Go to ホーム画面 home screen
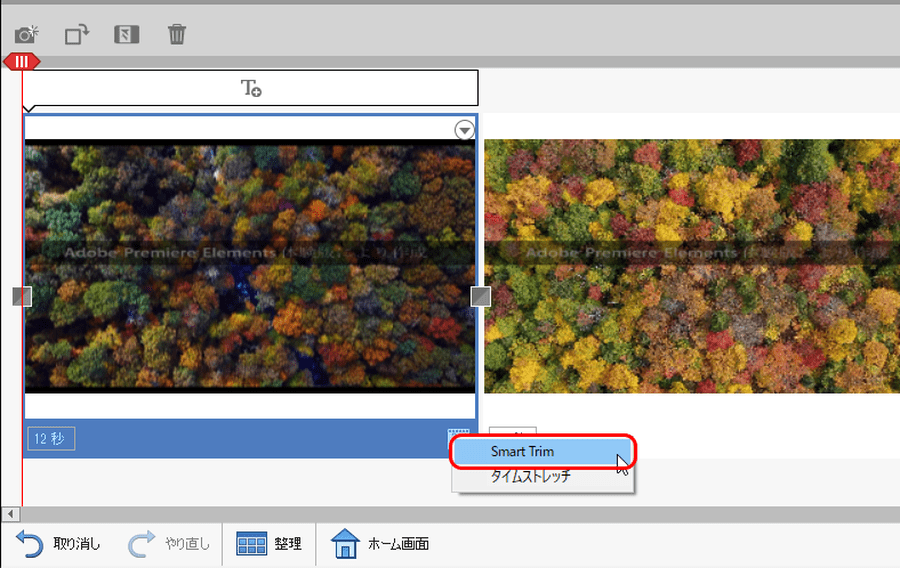Image resolution: width=900 pixels, height=568 pixels. [x=380, y=543]
